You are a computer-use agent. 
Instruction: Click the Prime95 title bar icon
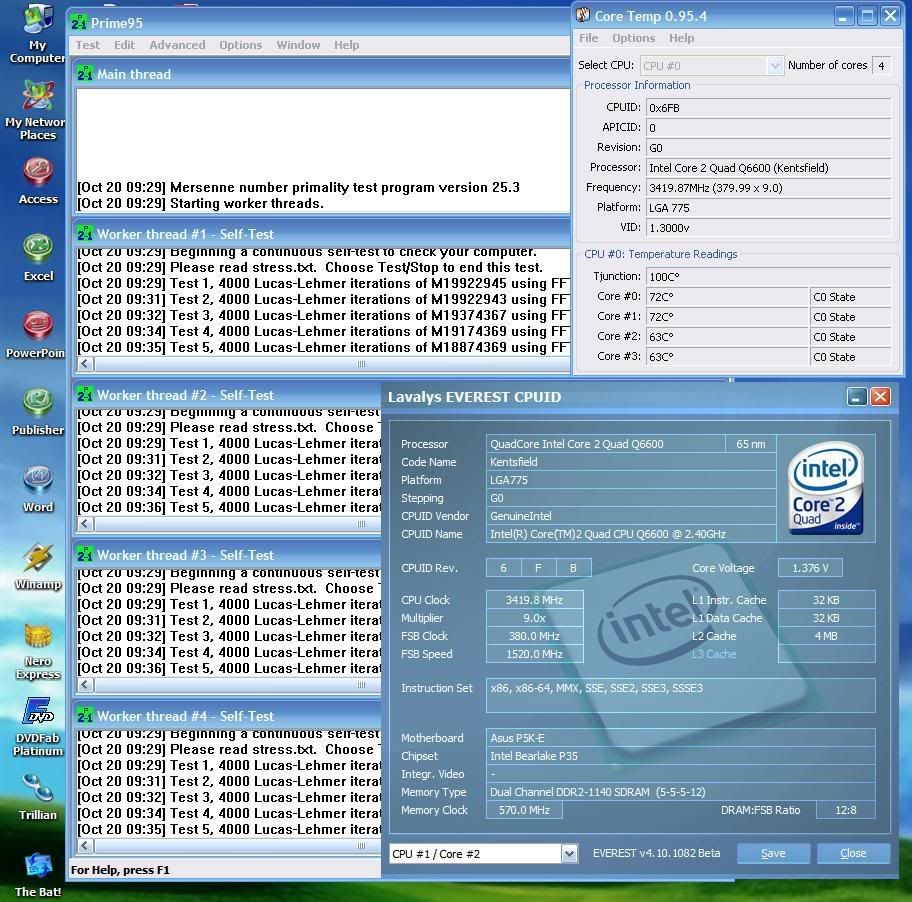point(79,23)
